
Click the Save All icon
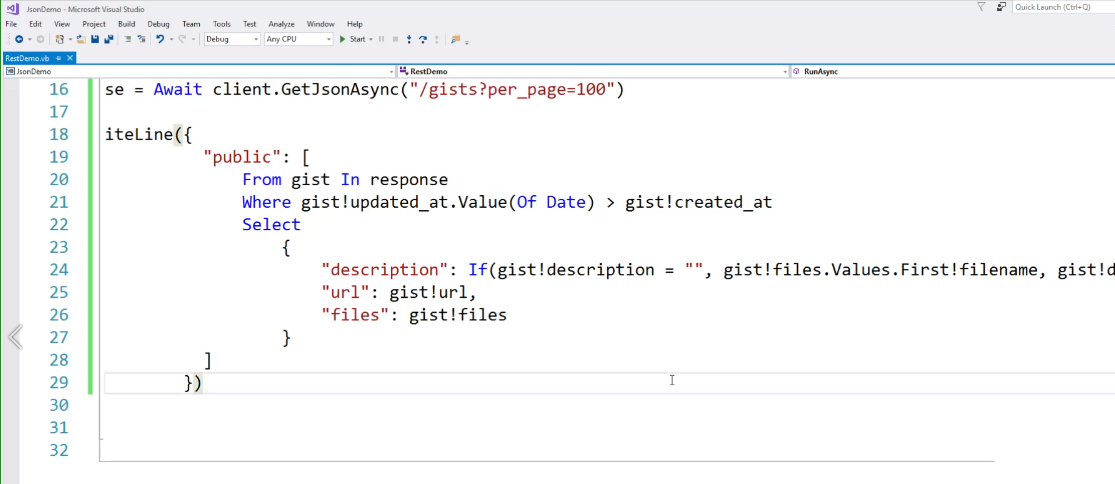point(108,39)
